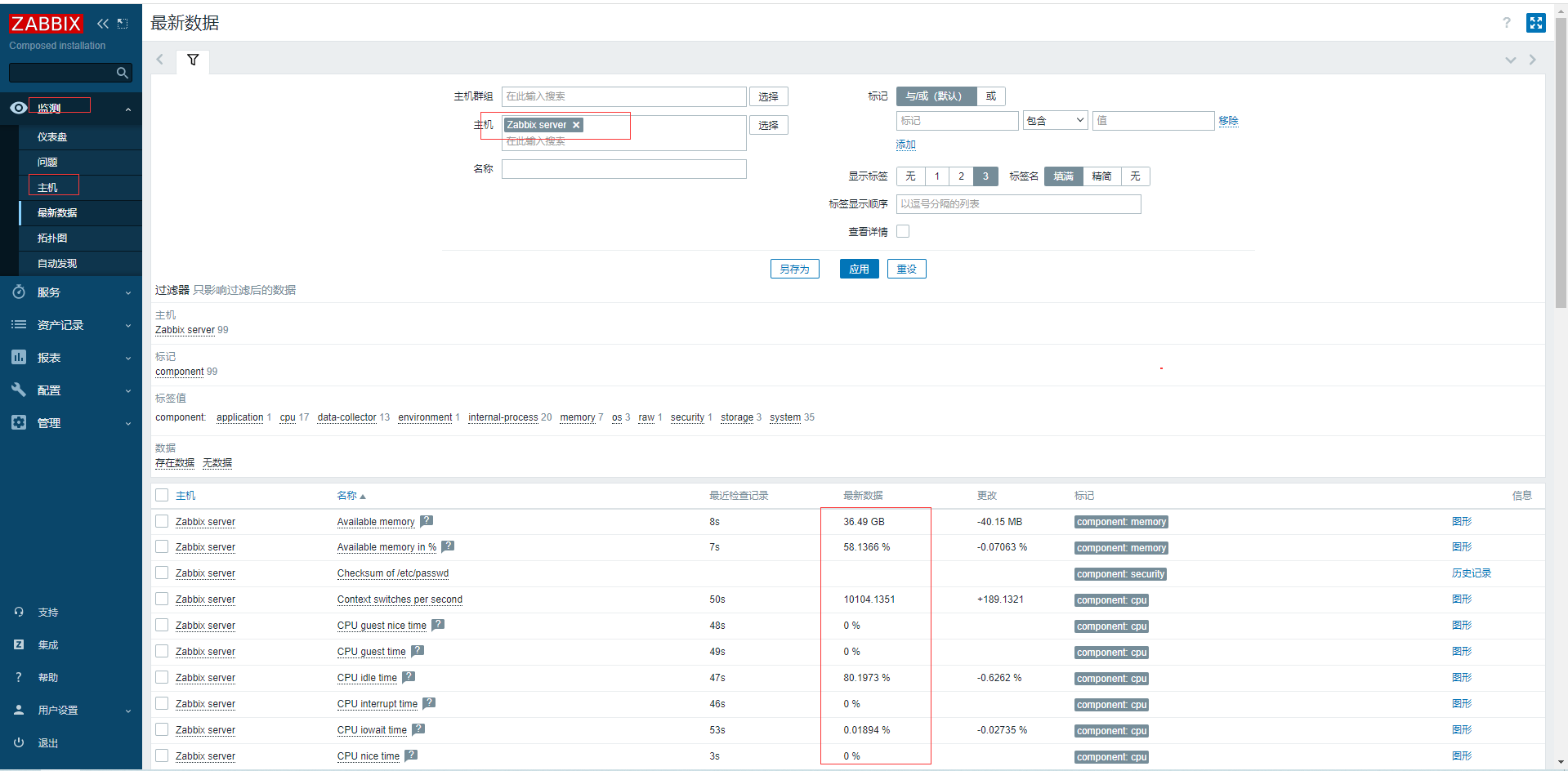Check the Available memory row checkbox
Screen dimensions: 1568x771
(162, 521)
